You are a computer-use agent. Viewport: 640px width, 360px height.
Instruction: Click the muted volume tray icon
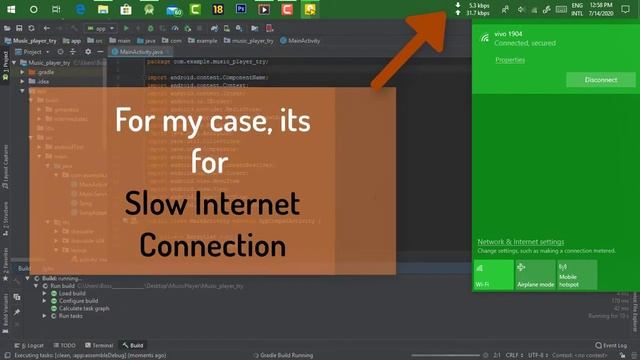521,9
